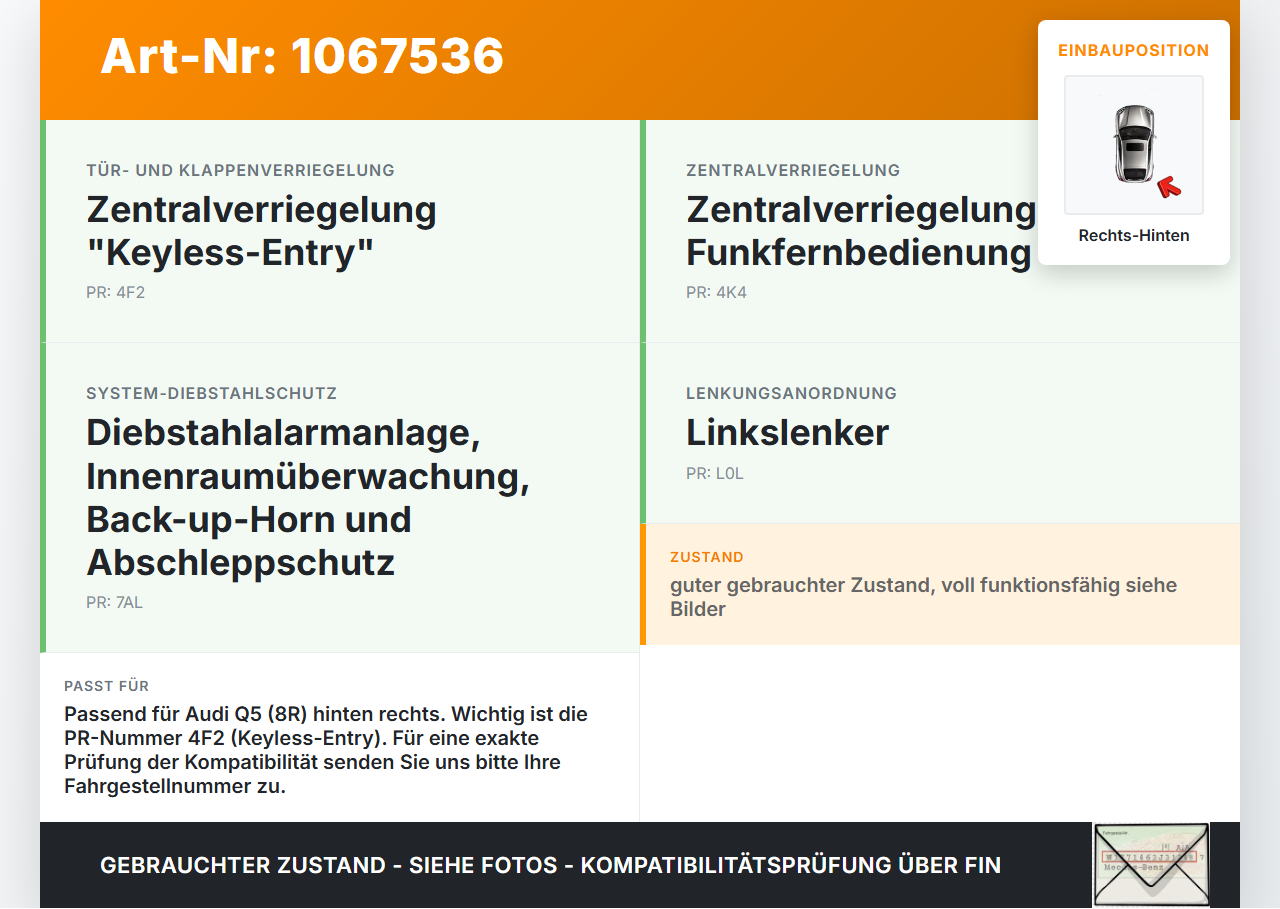1280x909 pixels.
Task: Click PR: L0L code text
Action: tap(715, 474)
